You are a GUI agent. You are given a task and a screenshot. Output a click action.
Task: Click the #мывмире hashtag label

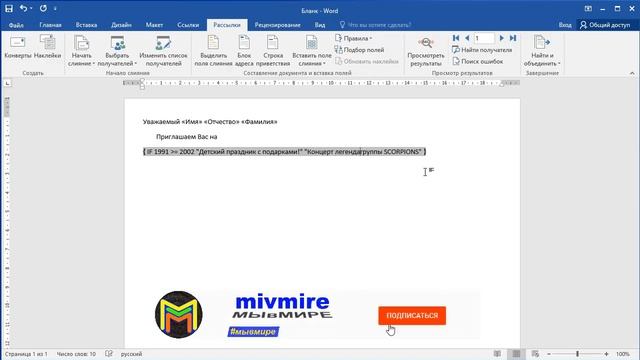(253, 332)
